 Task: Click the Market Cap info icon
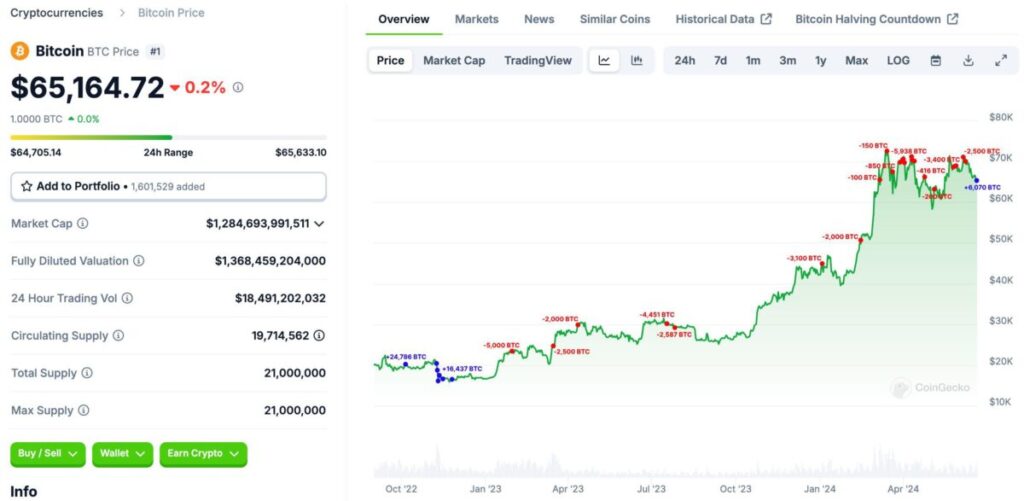83,224
